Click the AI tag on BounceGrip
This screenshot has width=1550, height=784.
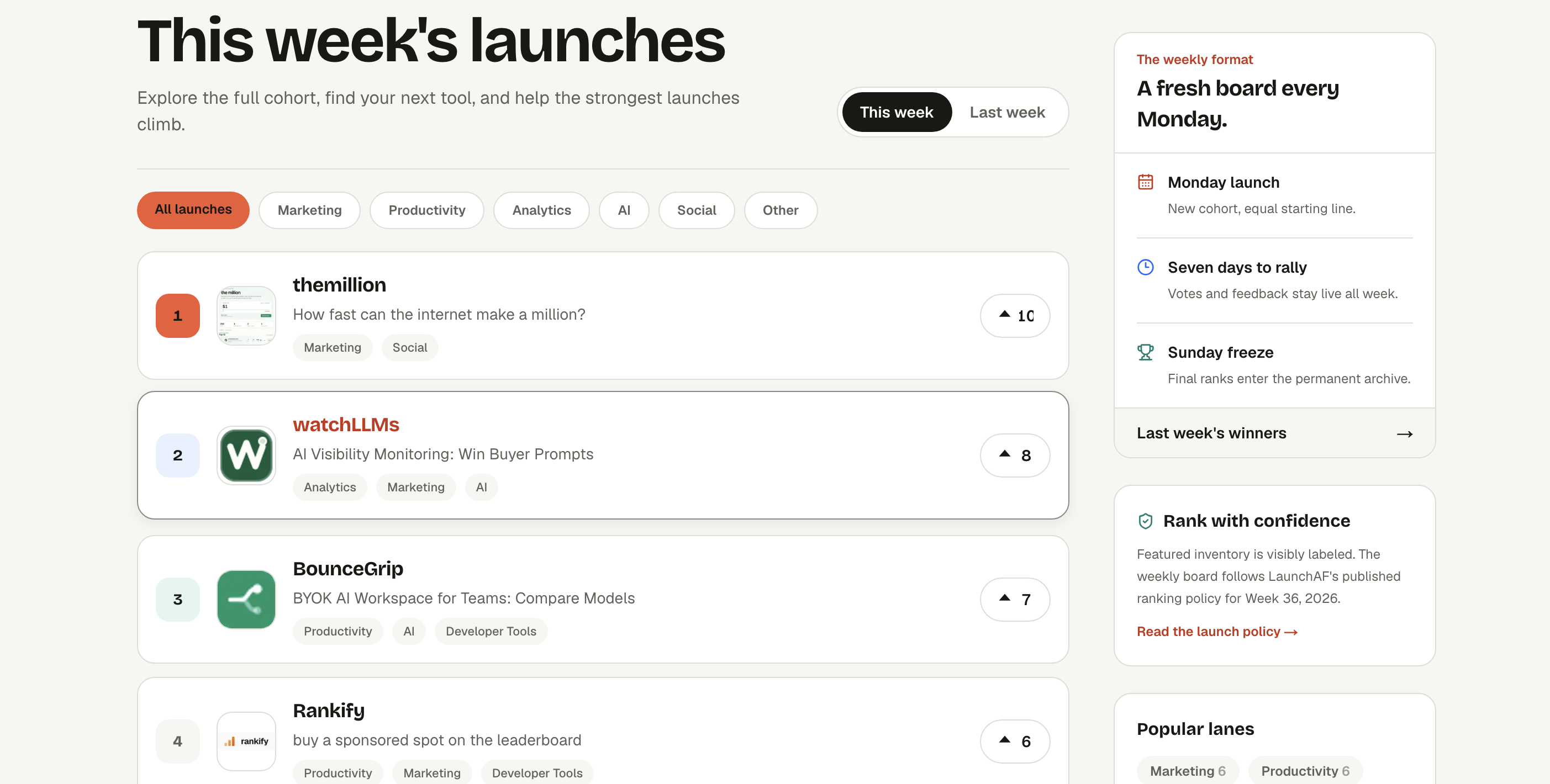pyautogui.click(x=409, y=631)
